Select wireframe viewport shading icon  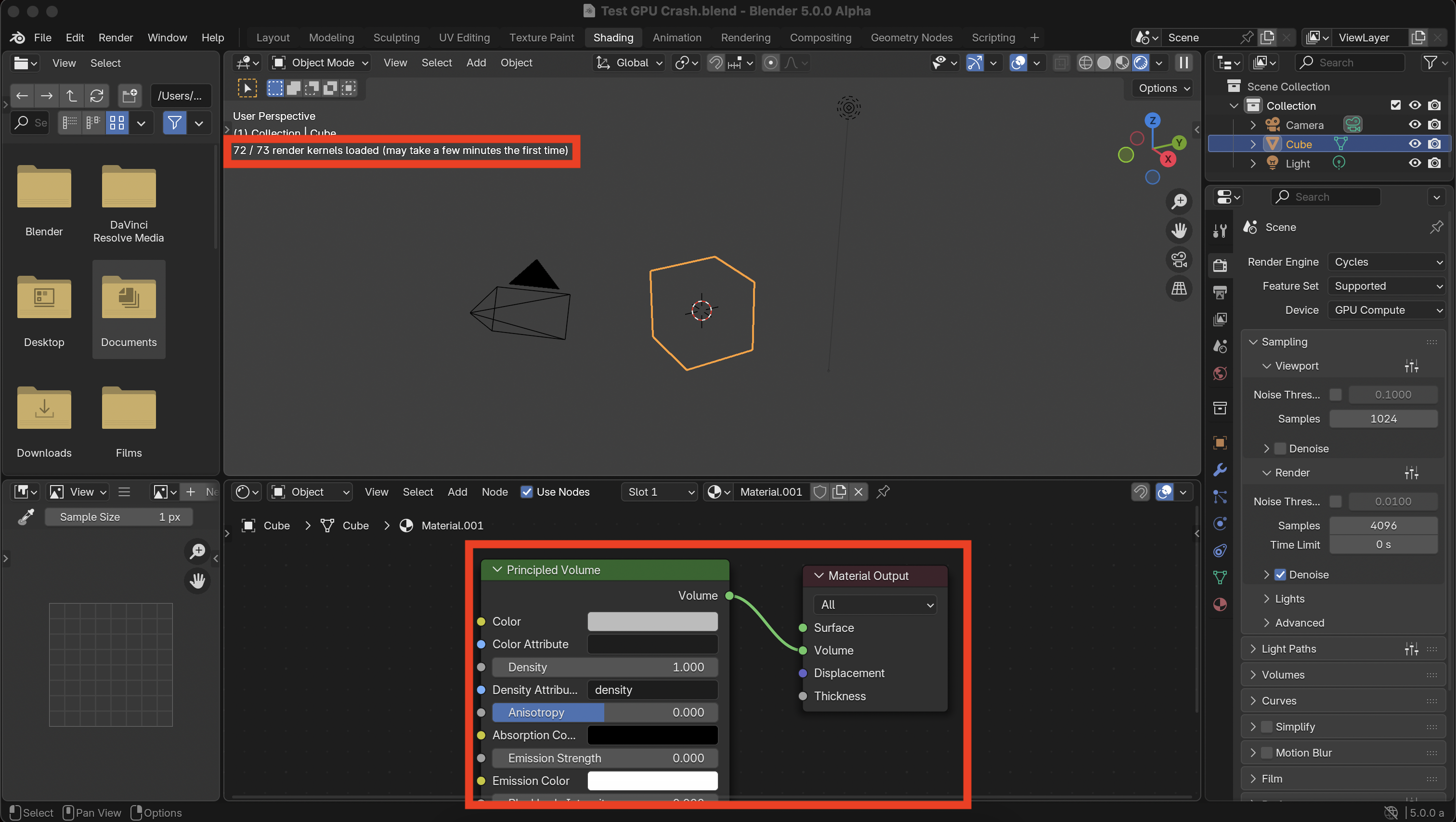(x=1085, y=63)
